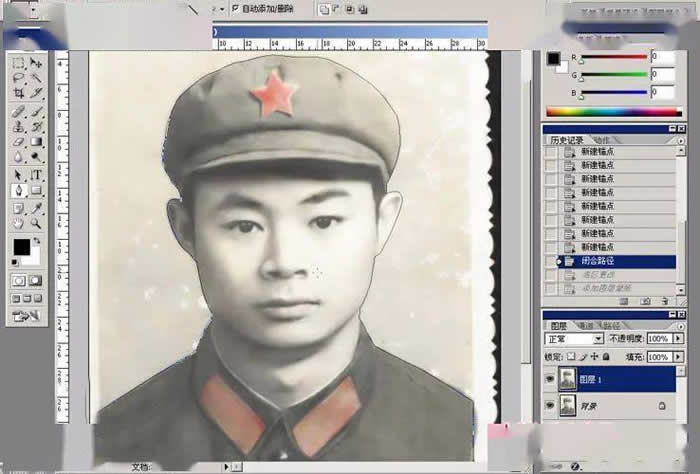Switch to the 路径 paths tab
Viewport: 700px width, 474px height.
pos(609,325)
